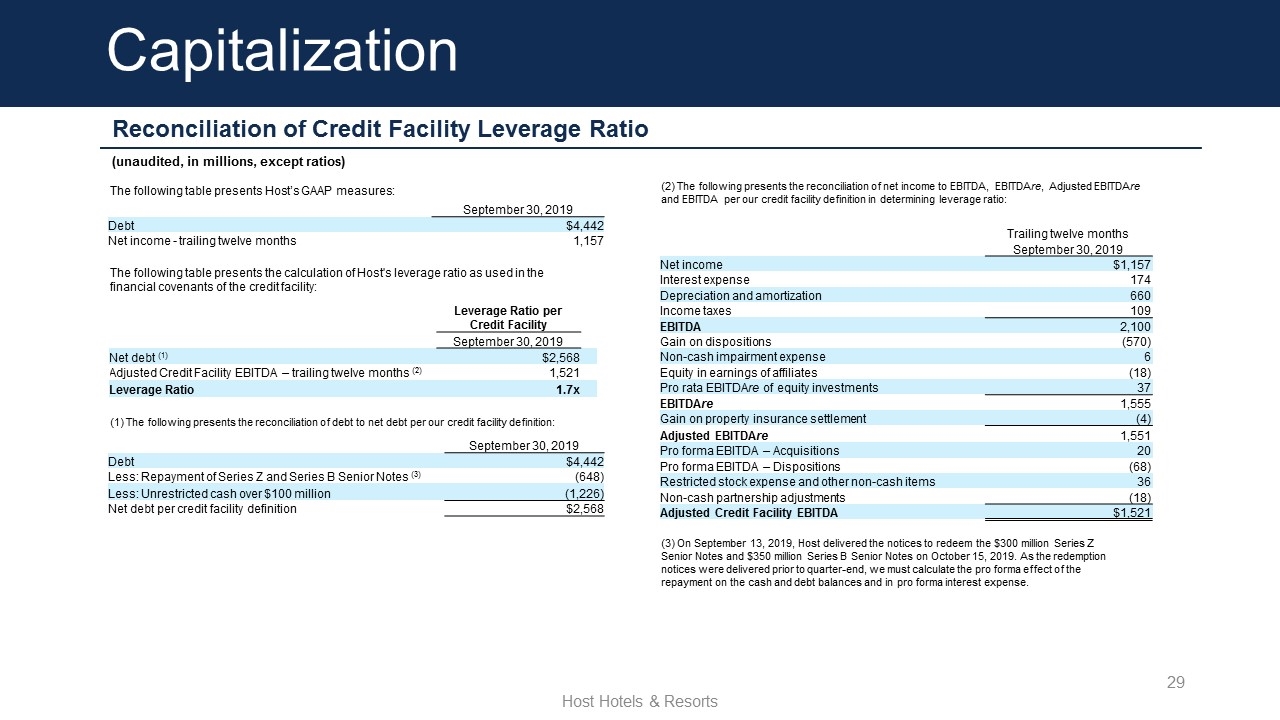Click 'Restricted stock expense and other non-cash items'
The height and width of the screenshot is (720, 1280).
click(x=798, y=482)
